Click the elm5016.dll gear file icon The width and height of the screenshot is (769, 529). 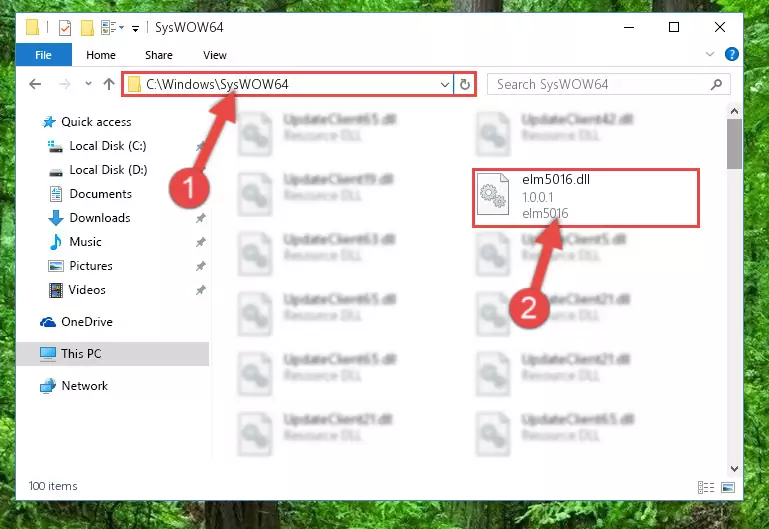click(x=493, y=194)
